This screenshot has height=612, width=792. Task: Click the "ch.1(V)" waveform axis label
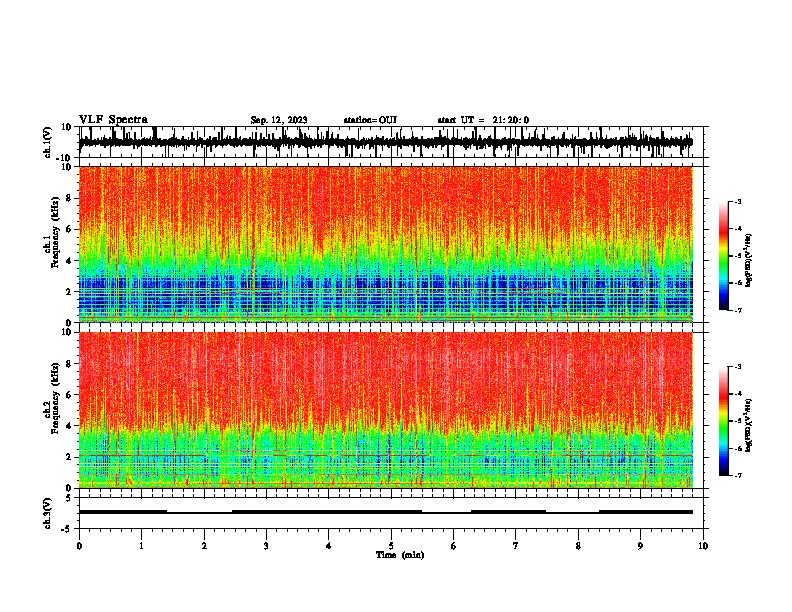pos(48,142)
